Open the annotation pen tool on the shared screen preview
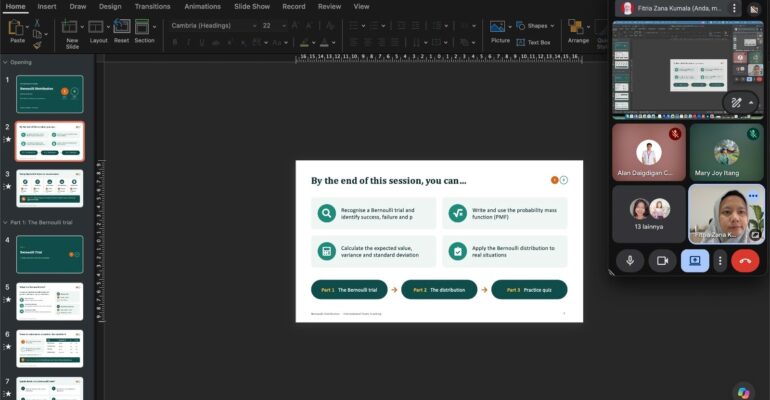The height and width of the screenshot is (400, 770). [736, 103]
